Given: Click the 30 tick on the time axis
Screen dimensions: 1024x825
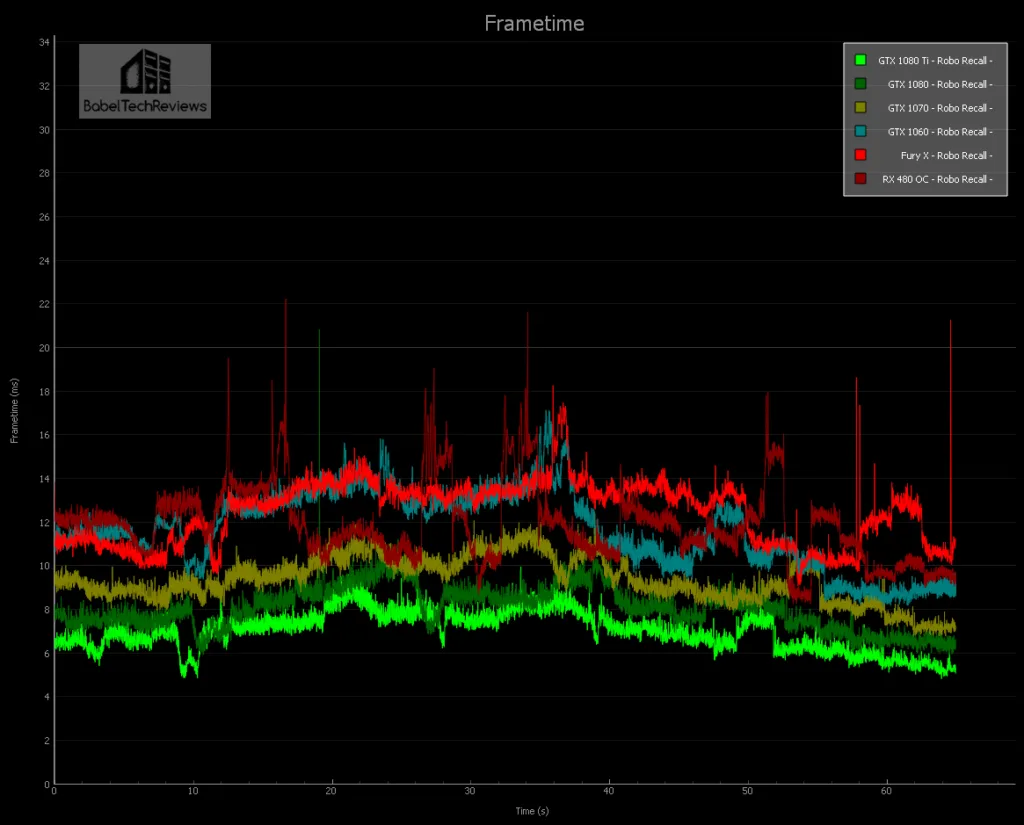Looking at the screenshot, I should pos(470,791).
